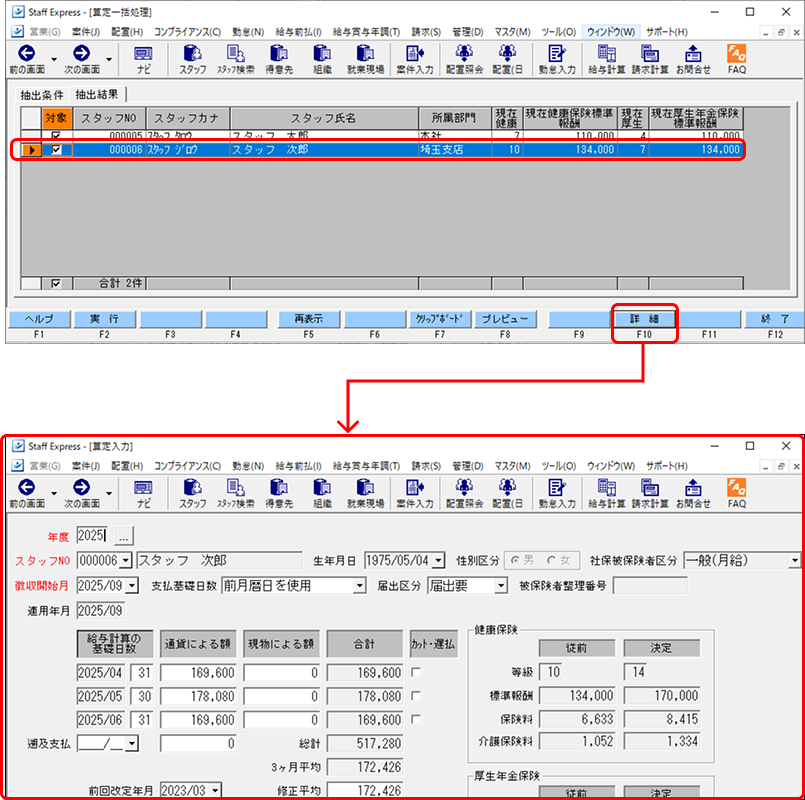Open ナビ icon in 算定入力 toolbar
The image size is (805, 800).
(x=143, y=488)
